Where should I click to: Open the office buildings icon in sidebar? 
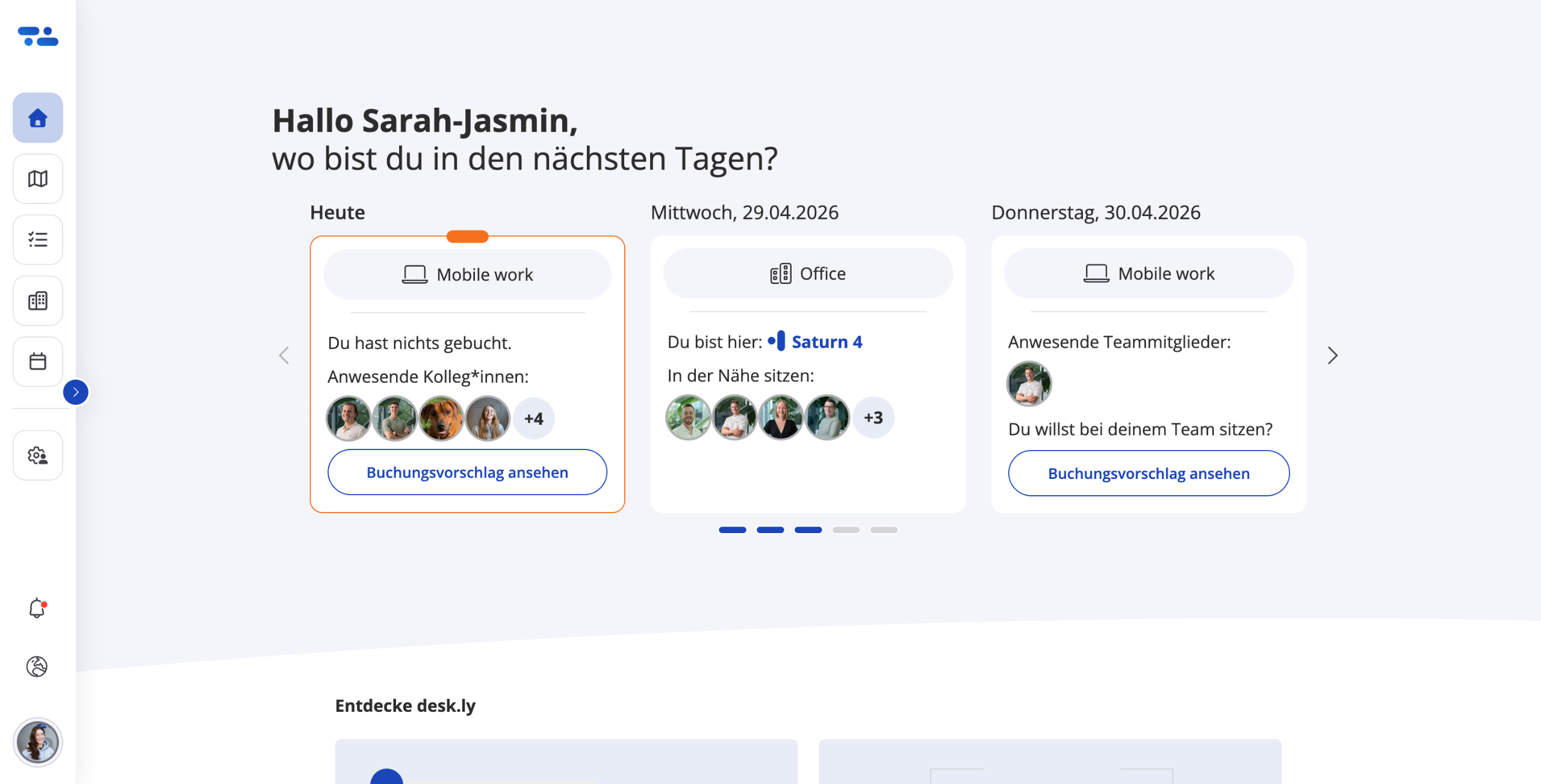click(37, 300)
